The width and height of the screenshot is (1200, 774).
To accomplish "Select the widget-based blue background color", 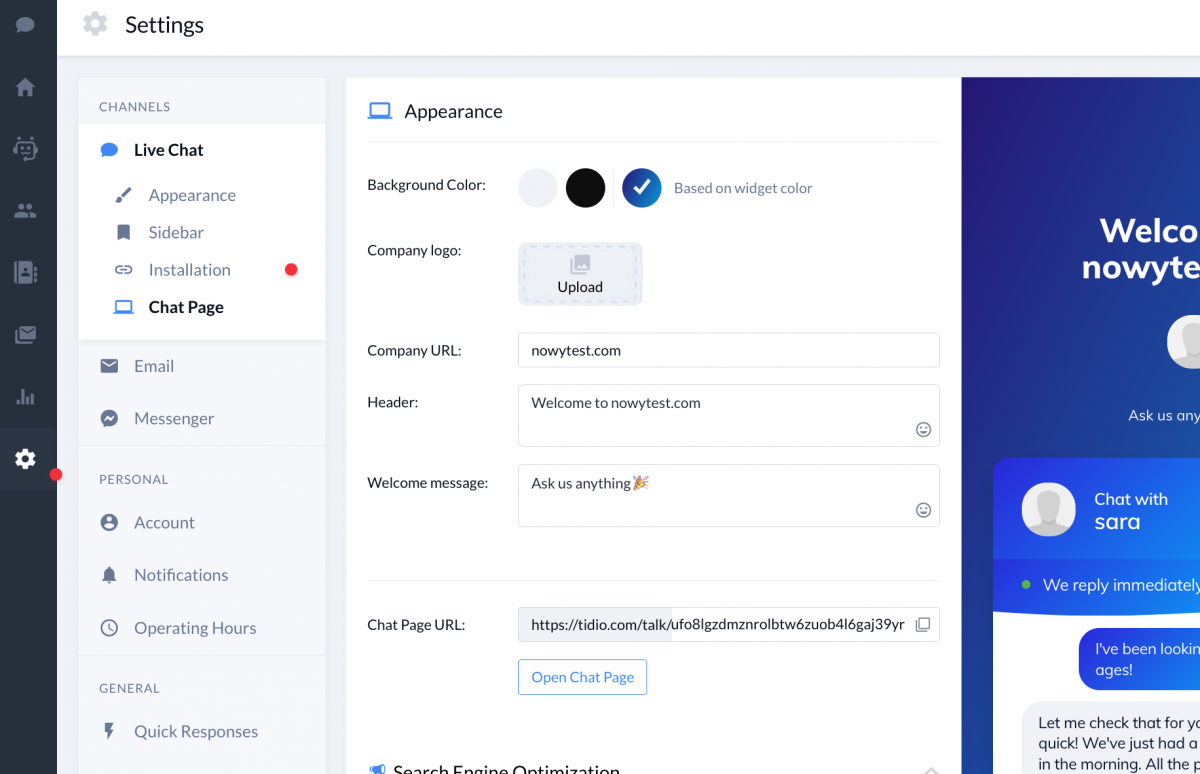I will pos(642,188).
